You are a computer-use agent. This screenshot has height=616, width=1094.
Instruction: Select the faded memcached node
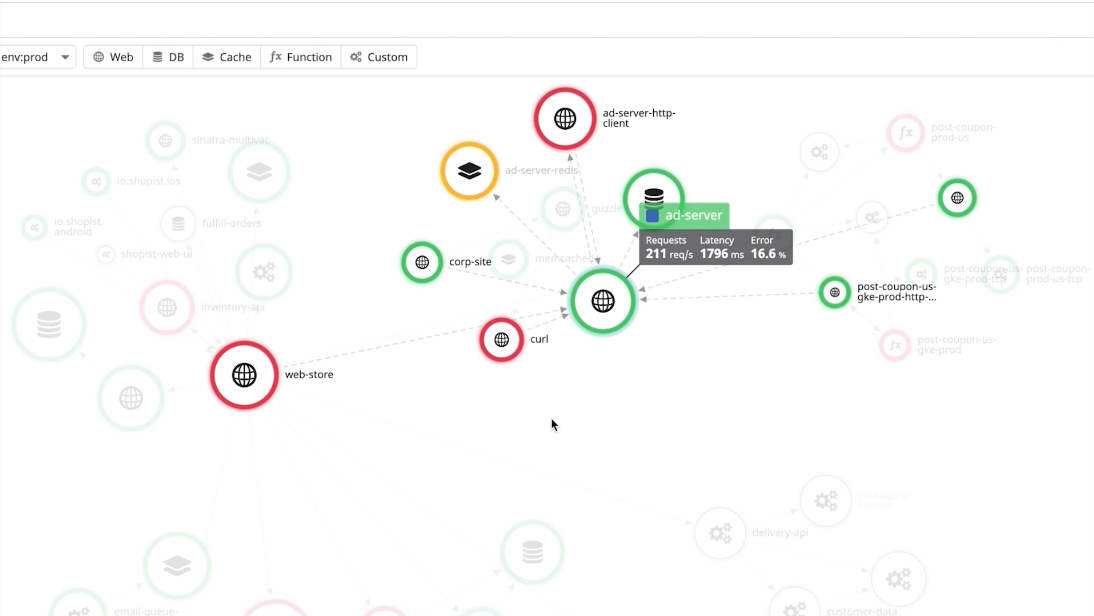509,260
